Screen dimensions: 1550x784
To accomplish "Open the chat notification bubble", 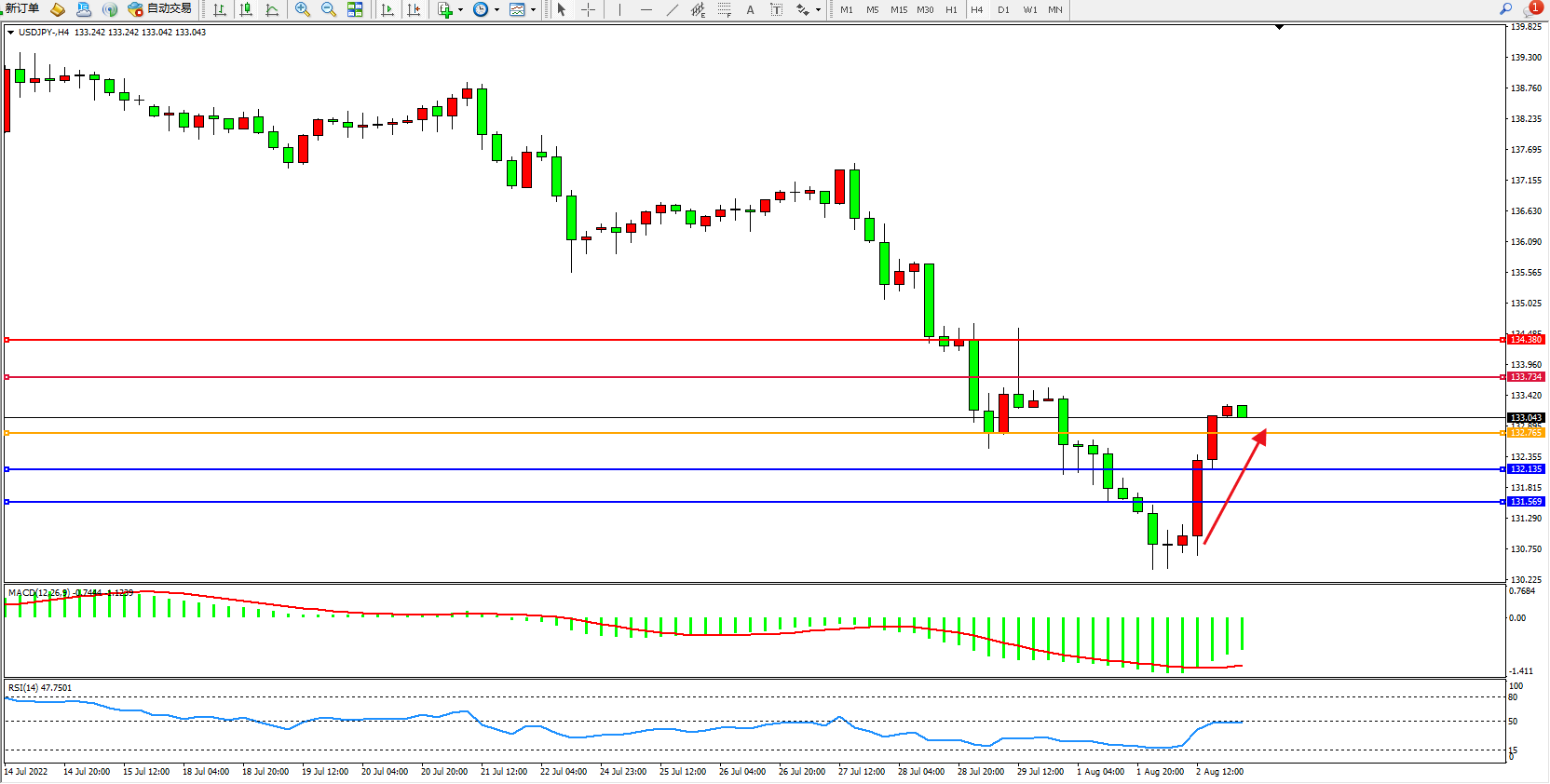I will pos(1531,9).
